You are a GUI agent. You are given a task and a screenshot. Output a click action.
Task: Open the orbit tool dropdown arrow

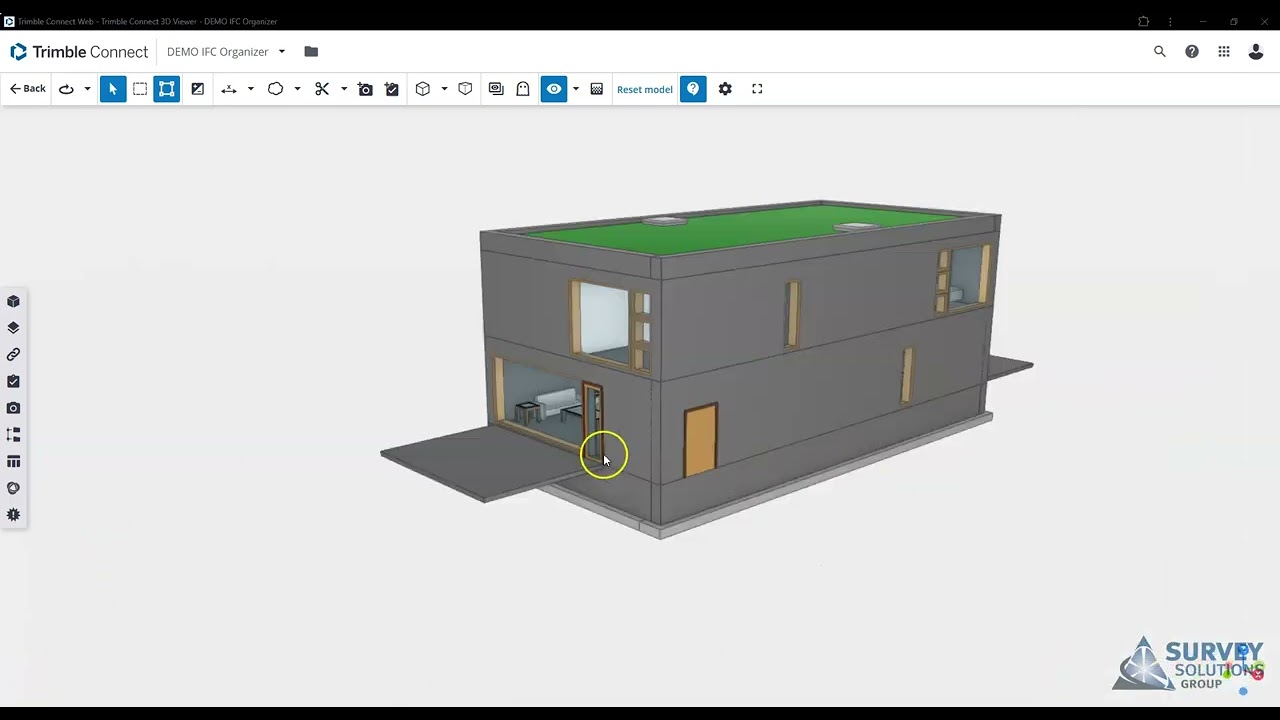pyautogui.click(x=87, y=89)
